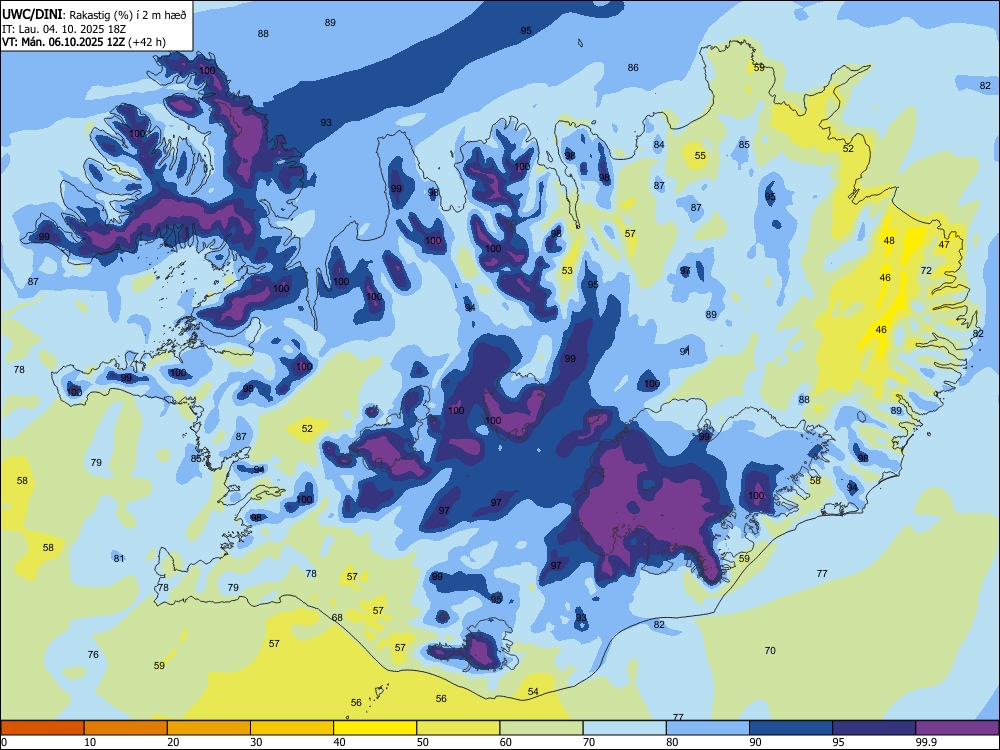Click the 30–40 amber legend swatch
This screenshot has height=750, width=1000.
tap(292, 728)
